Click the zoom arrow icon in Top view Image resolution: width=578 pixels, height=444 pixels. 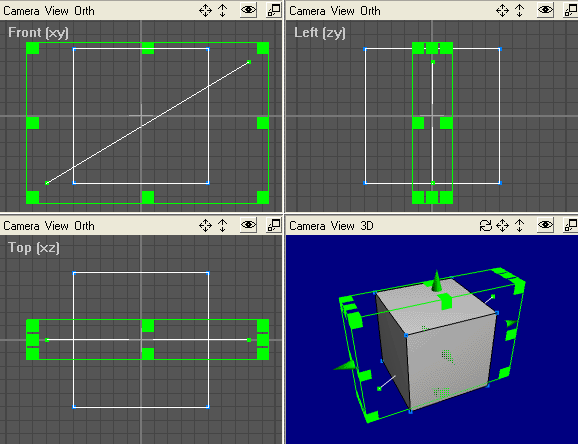pos(222,225)
